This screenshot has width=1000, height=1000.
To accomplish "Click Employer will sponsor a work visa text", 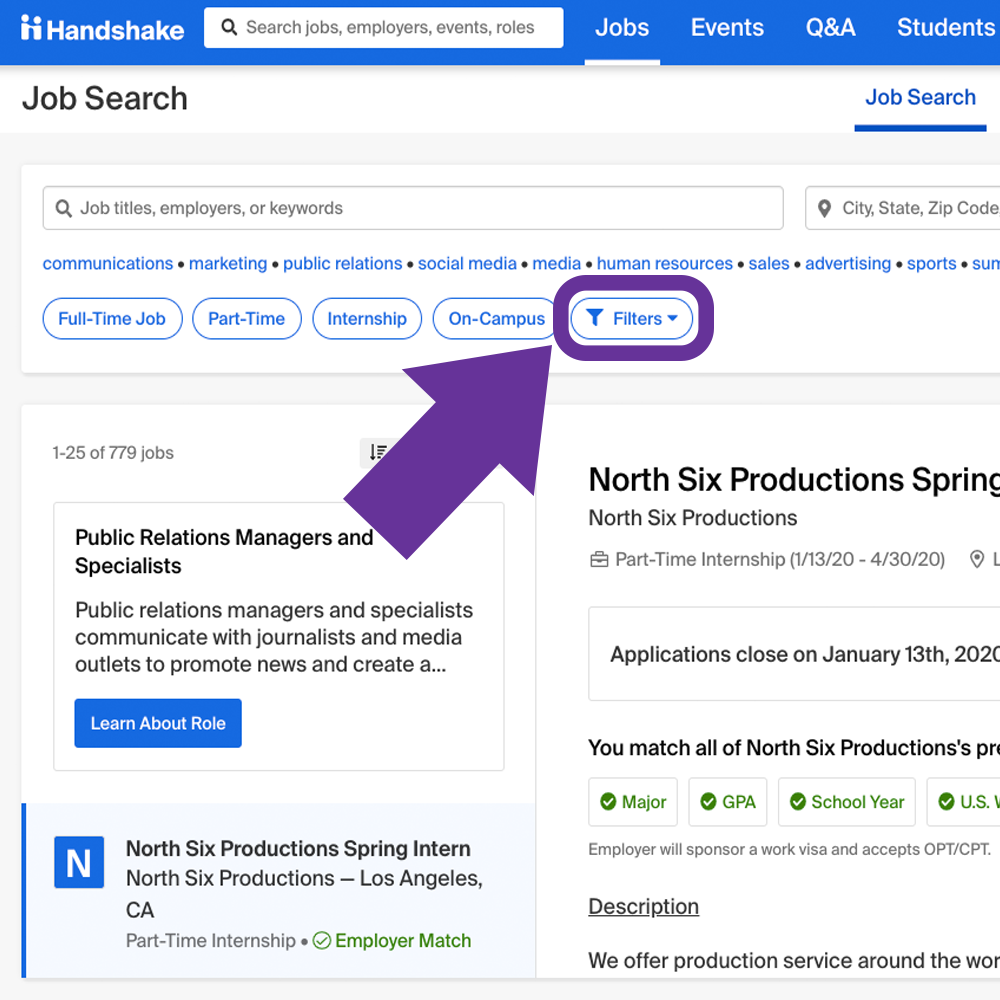I will click(790, 849).
